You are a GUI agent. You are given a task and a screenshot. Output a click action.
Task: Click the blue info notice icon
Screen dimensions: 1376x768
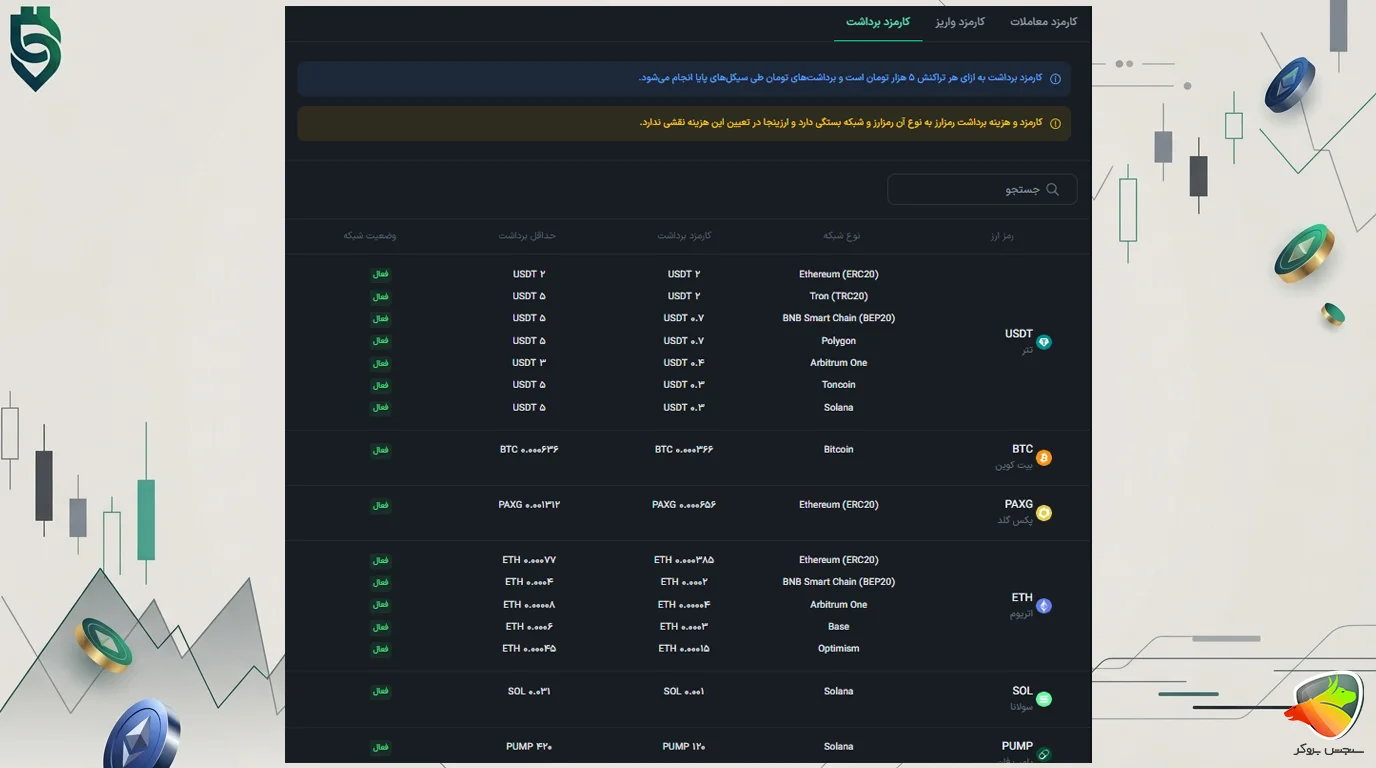1055,79
